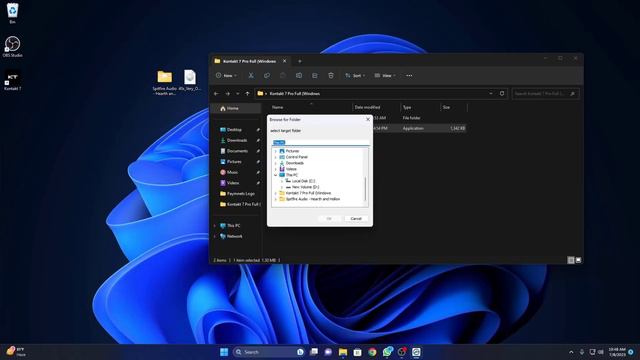Click the Share icon in Explorer toolbar
Screen dimensions: 640x360
(315, 76)
